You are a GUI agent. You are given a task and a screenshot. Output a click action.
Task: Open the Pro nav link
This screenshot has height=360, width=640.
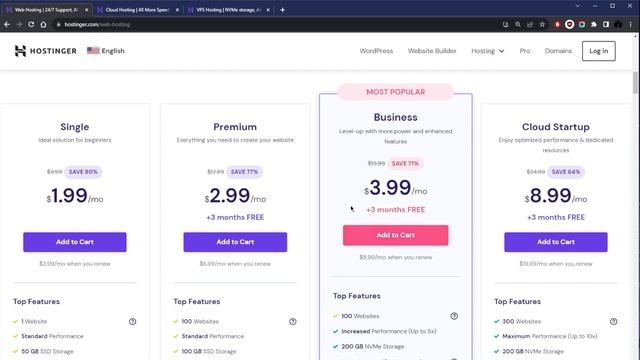524,51
